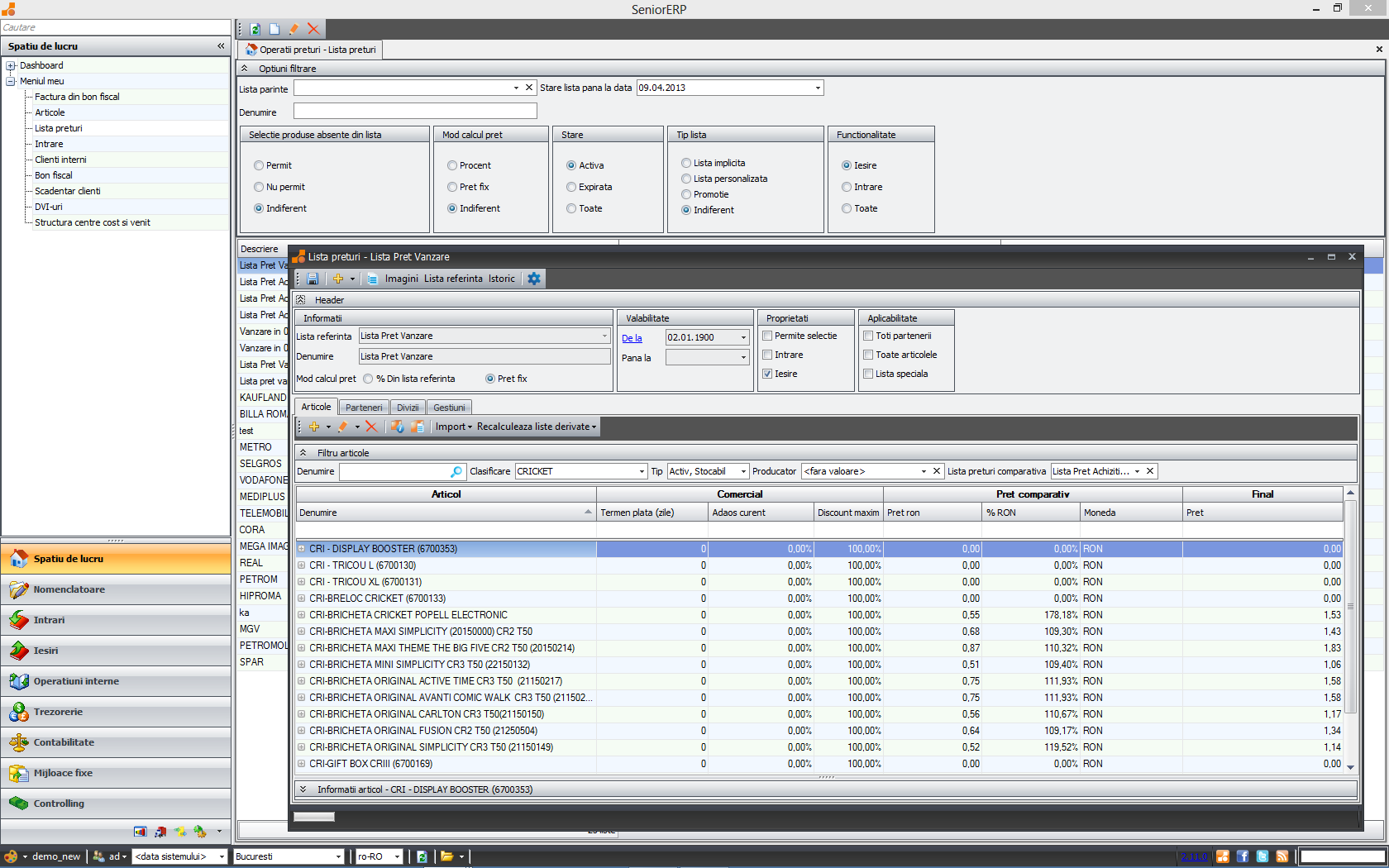The width and height of the screenshot is (1389, 868).
Task: Click the RSS feed icon in status bar
Action: (1282, 856)
